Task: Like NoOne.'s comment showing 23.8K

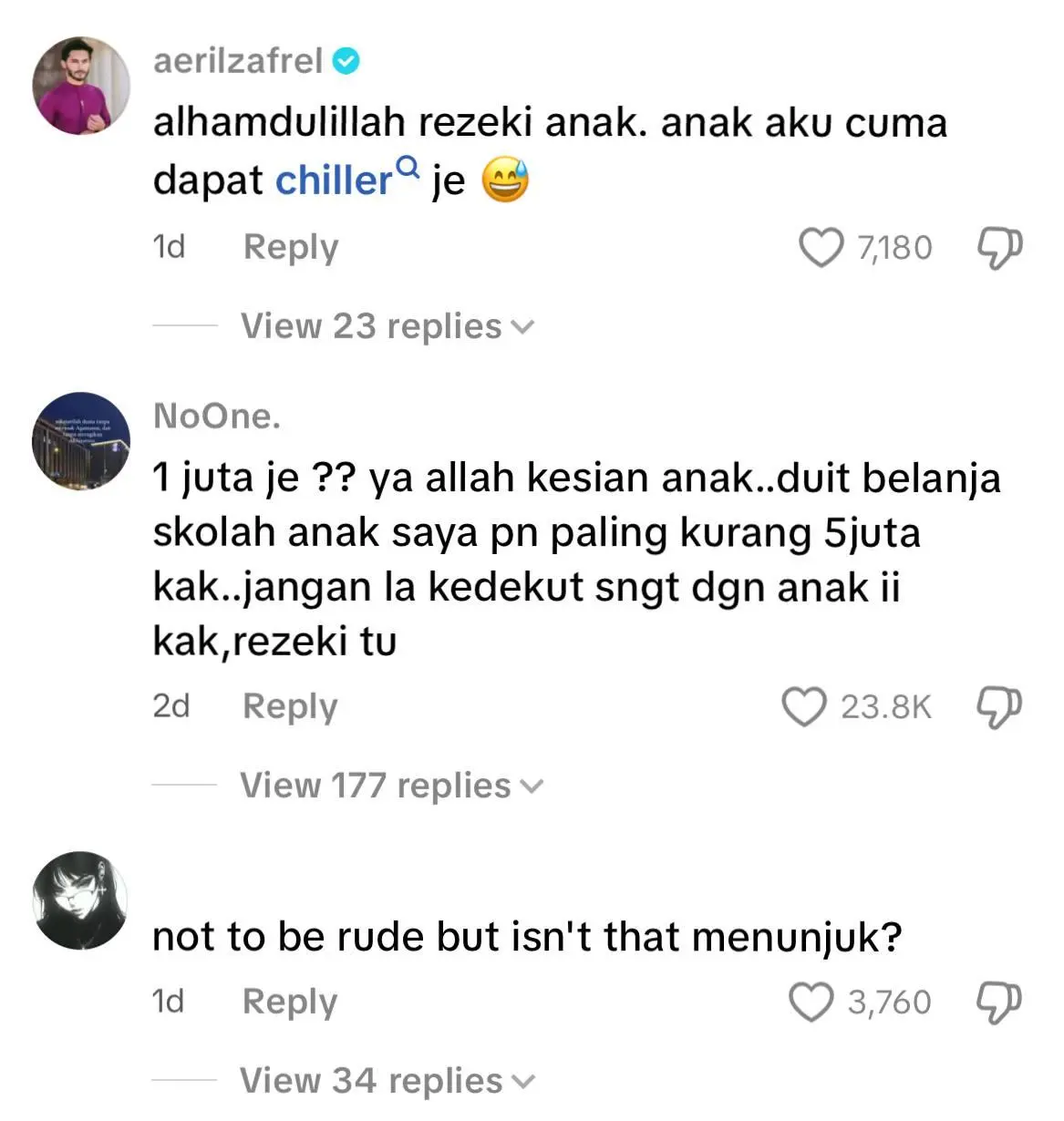Action: 805,706
